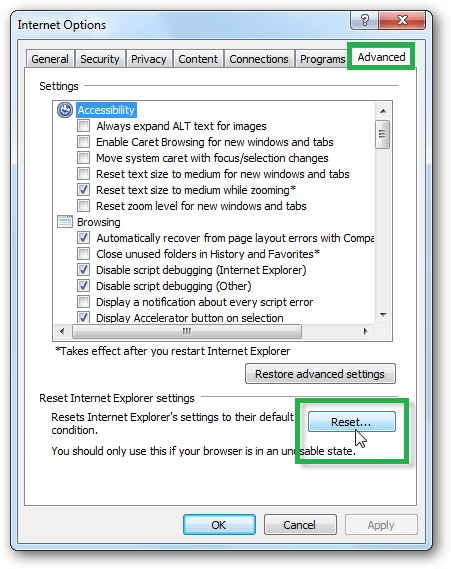Check Display a notification about every script error
This screenshot has width=451, height=569.
[83, 302]
